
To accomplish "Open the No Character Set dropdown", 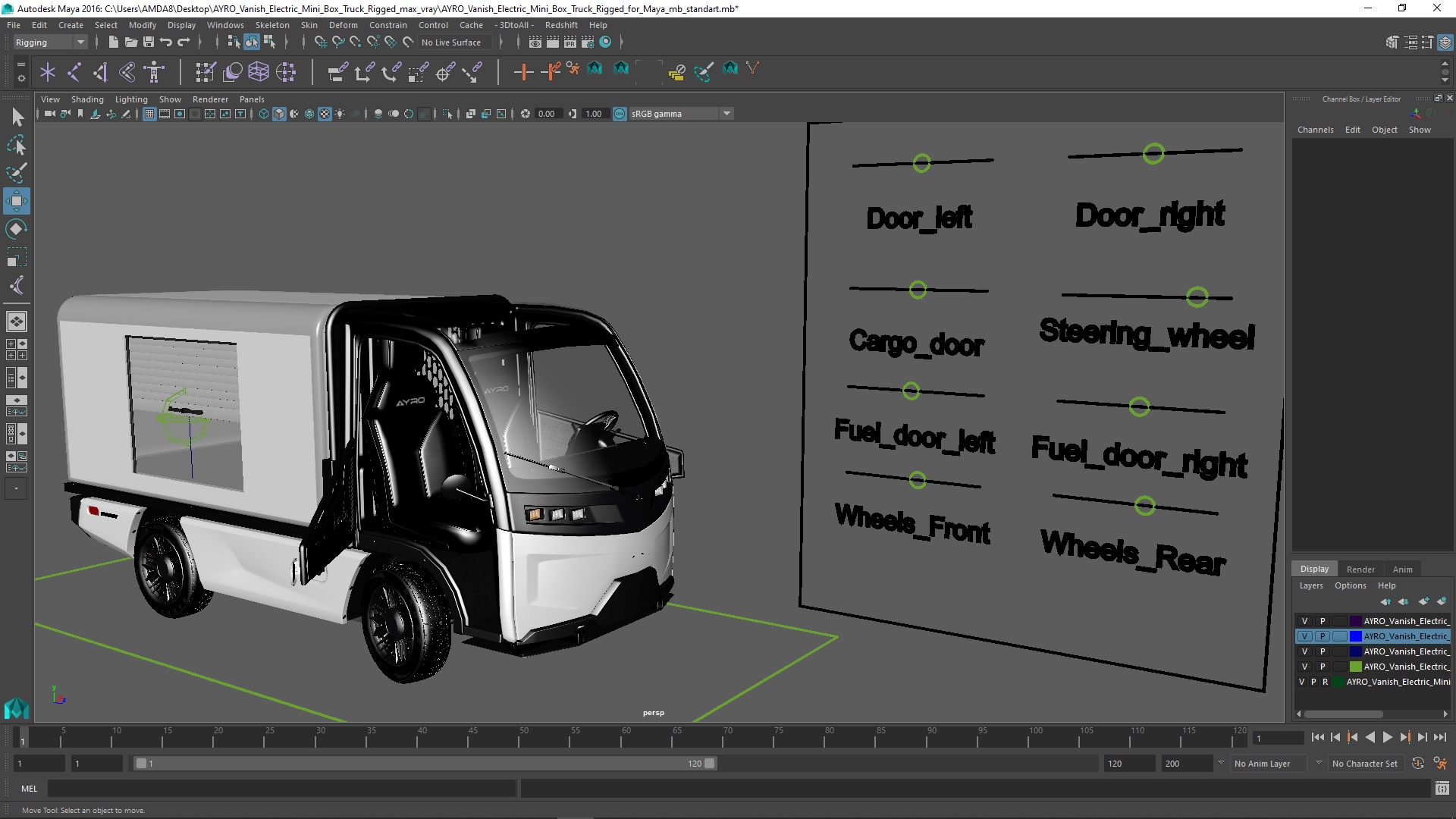I will pyautogui.click(x=1366, y=764).
